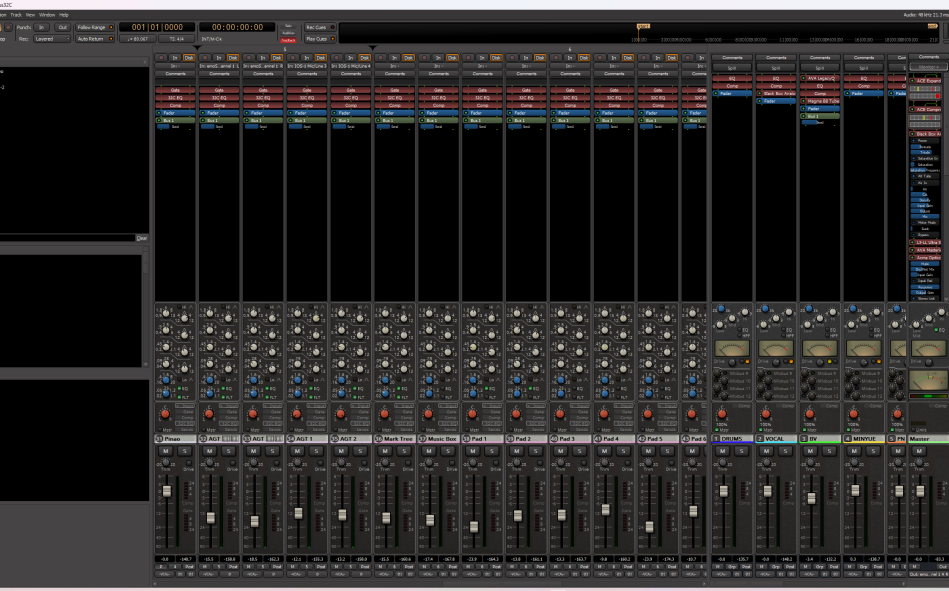Click the pan knob on AGT 1 channel
Viewport: 949px width, 591px height.
(x=298, y=413)
